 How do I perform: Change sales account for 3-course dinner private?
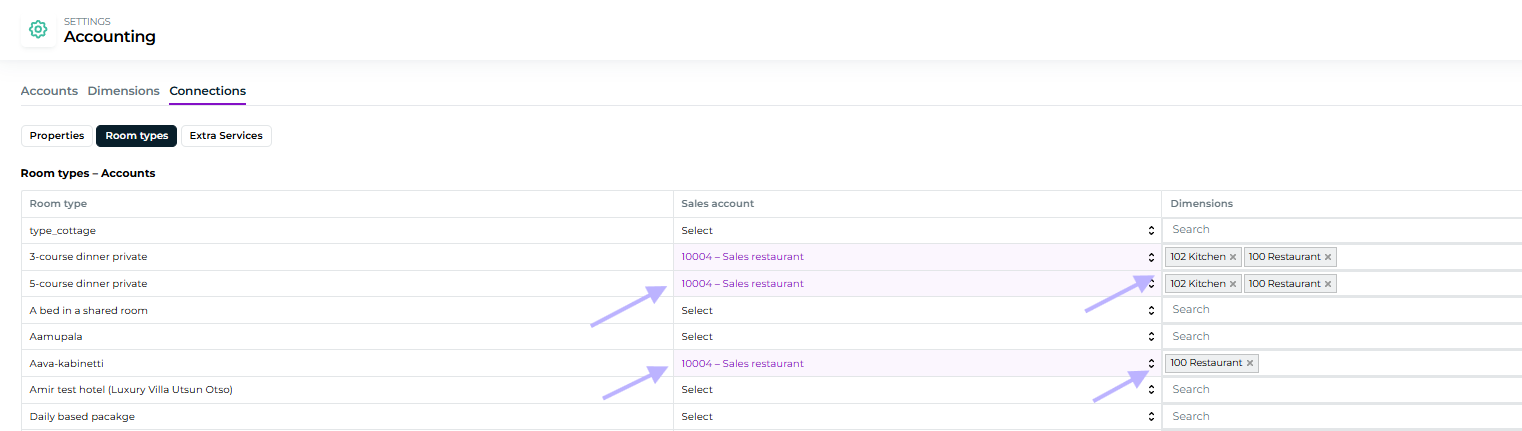click(x=917, y=257)
